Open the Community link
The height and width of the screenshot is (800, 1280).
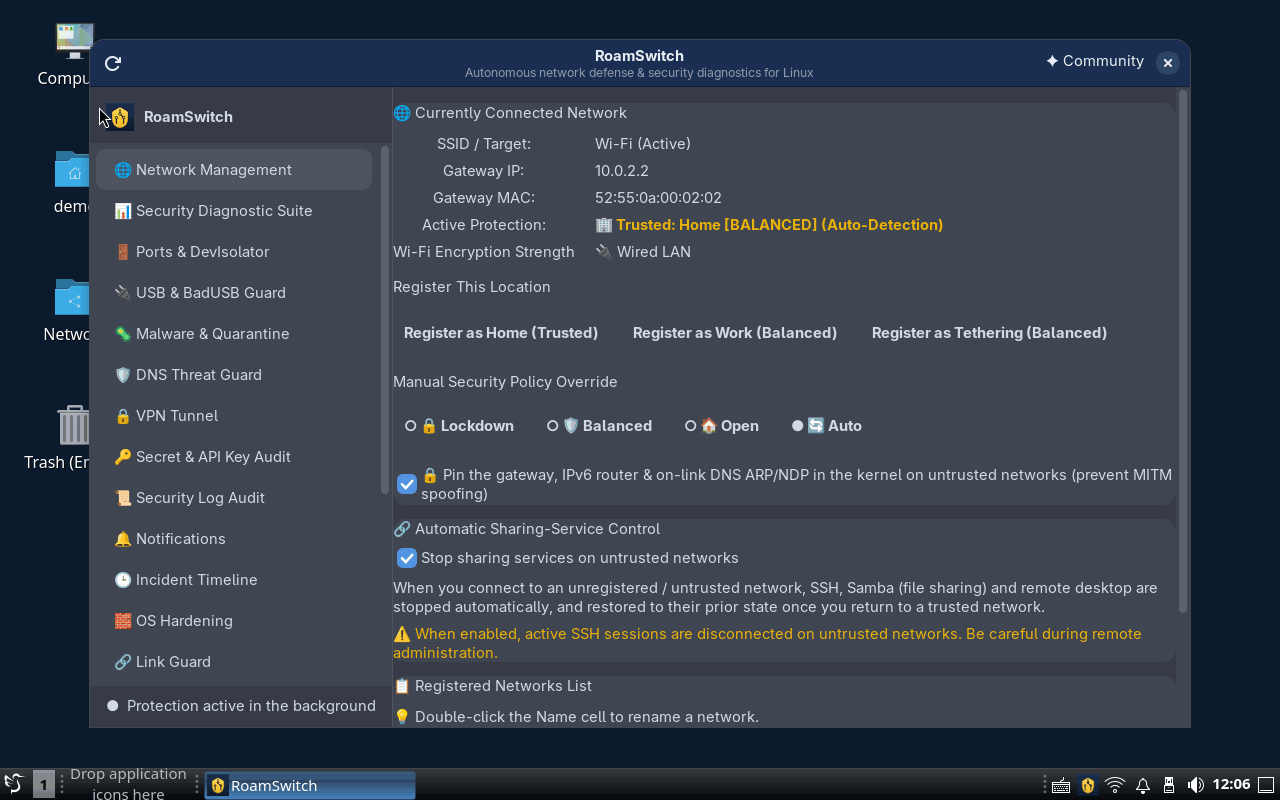click(1095, 61)
